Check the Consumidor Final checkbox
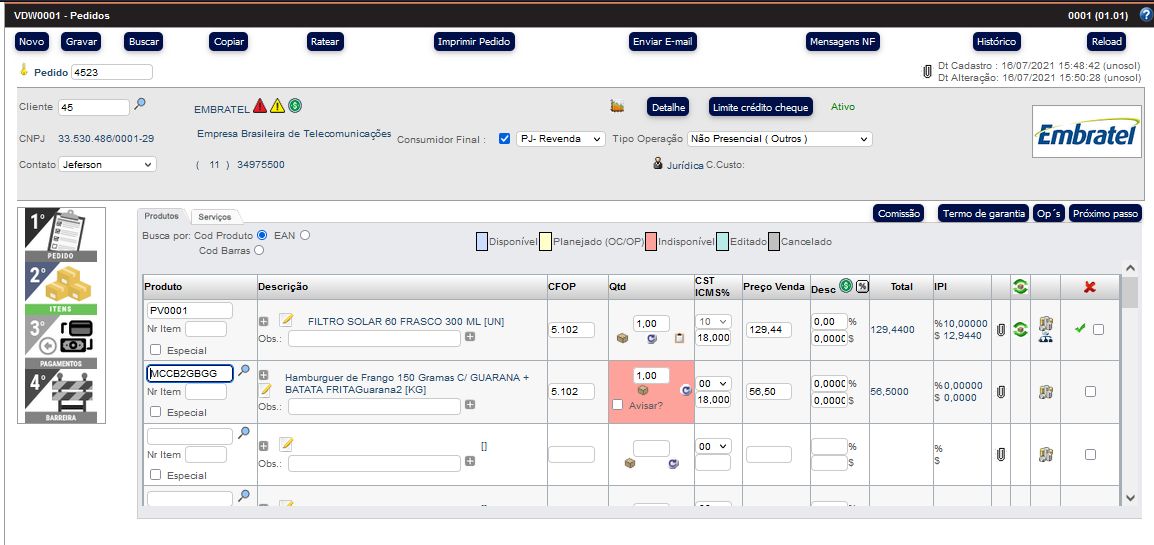This screenshot has width=1154, height=545. tap(504, 139)
